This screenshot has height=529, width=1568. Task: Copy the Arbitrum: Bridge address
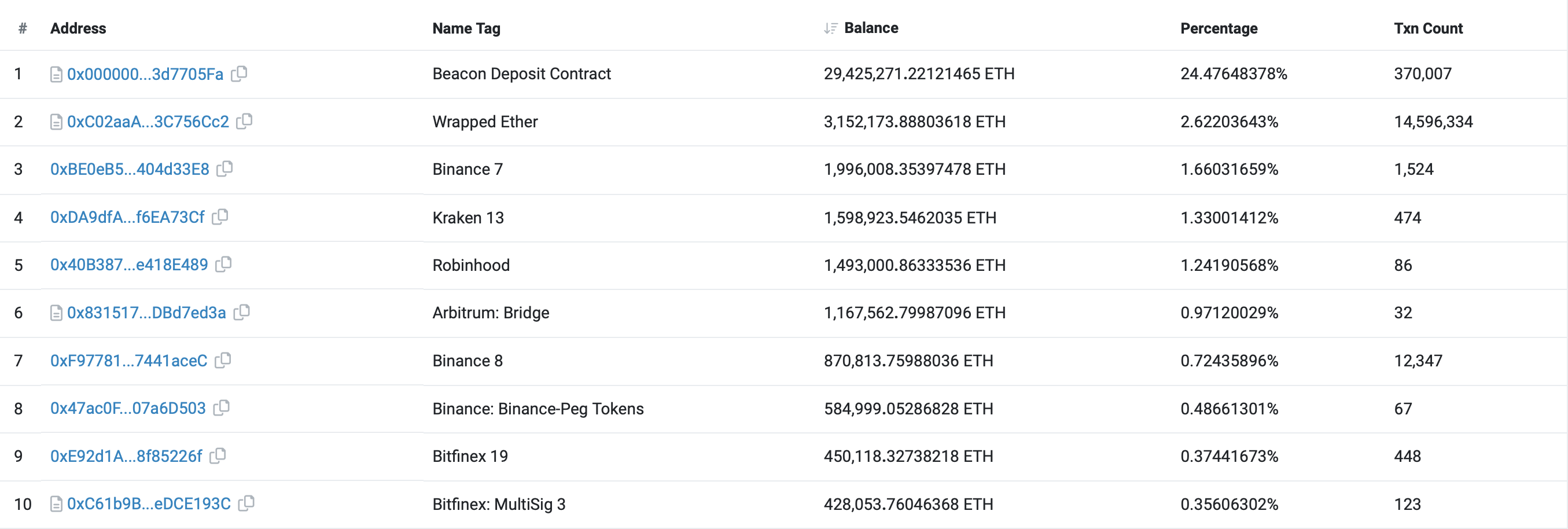(x=242, y=313)
